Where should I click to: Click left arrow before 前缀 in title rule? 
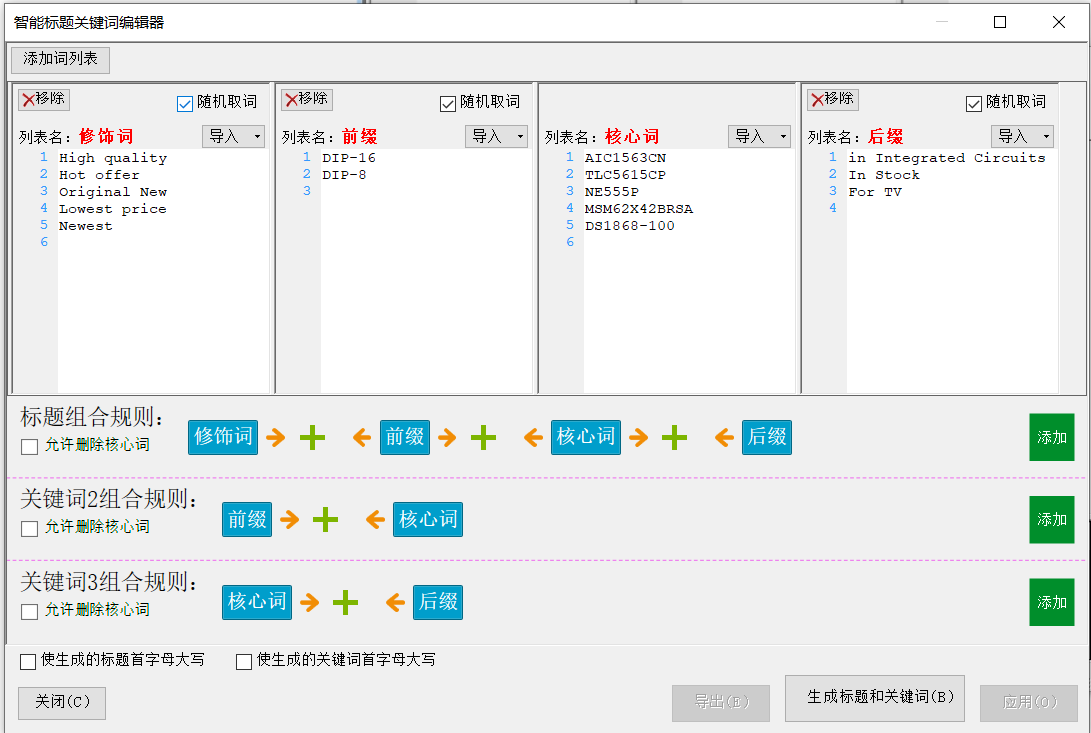tap(361, 437)
